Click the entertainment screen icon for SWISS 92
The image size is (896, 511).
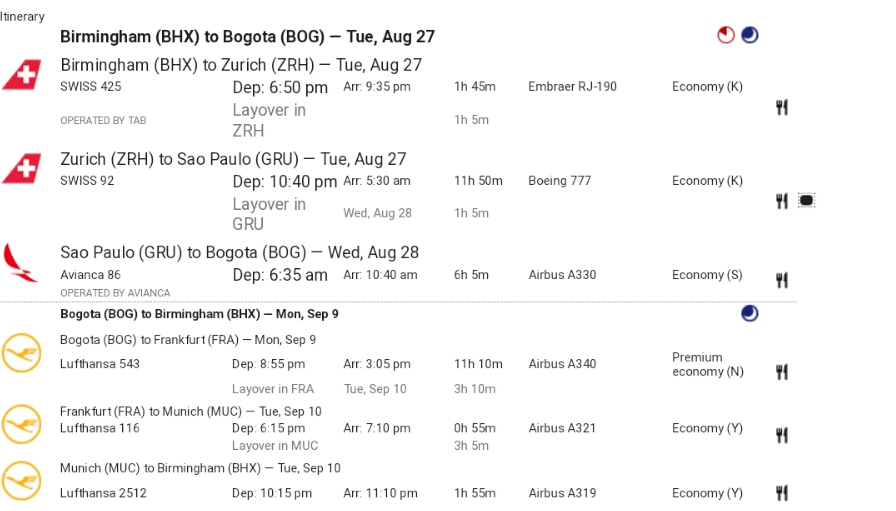pyautogui.click(x=806, y=201)
